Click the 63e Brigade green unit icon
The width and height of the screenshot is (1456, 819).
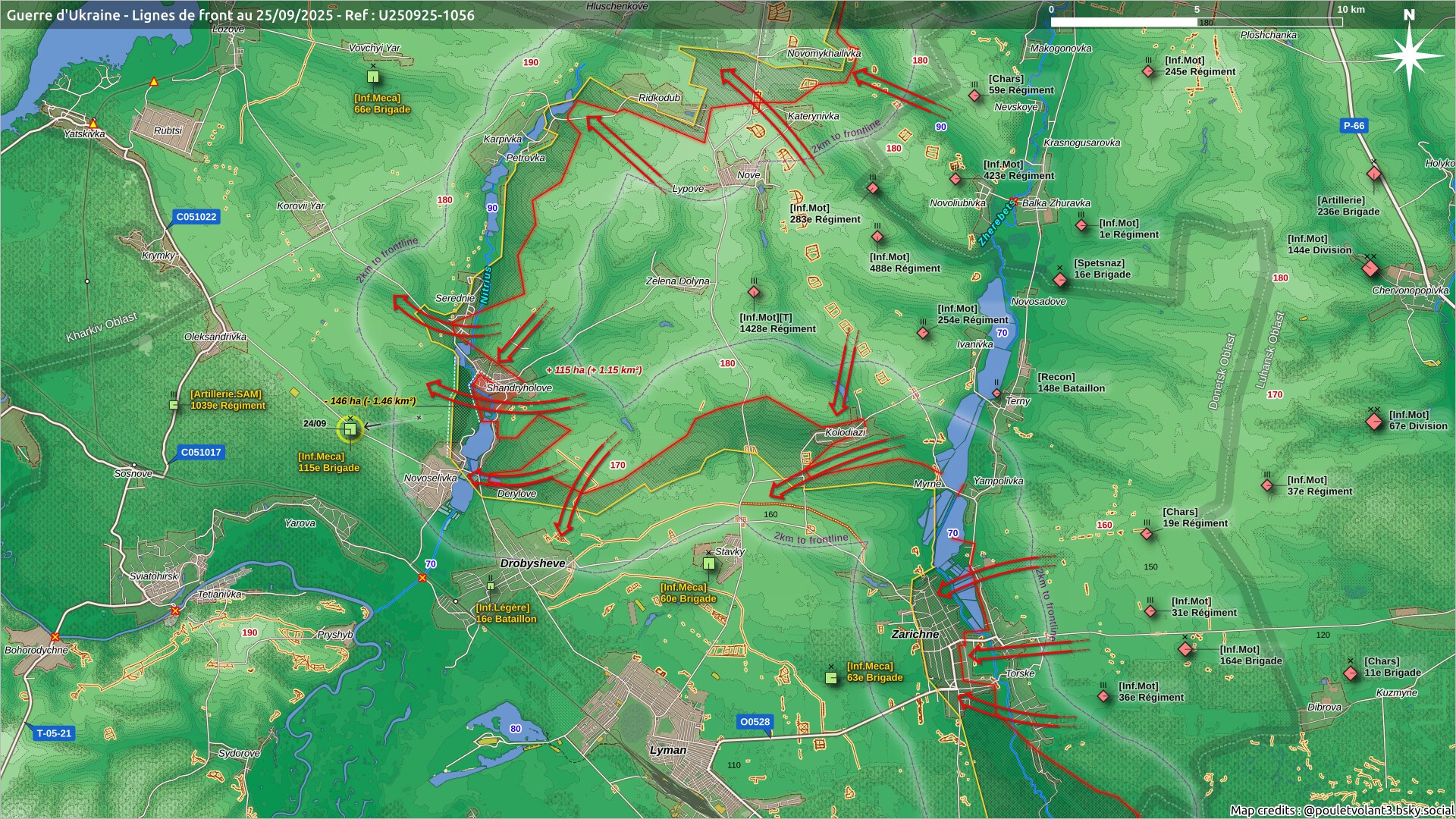[x=832, y=677]
